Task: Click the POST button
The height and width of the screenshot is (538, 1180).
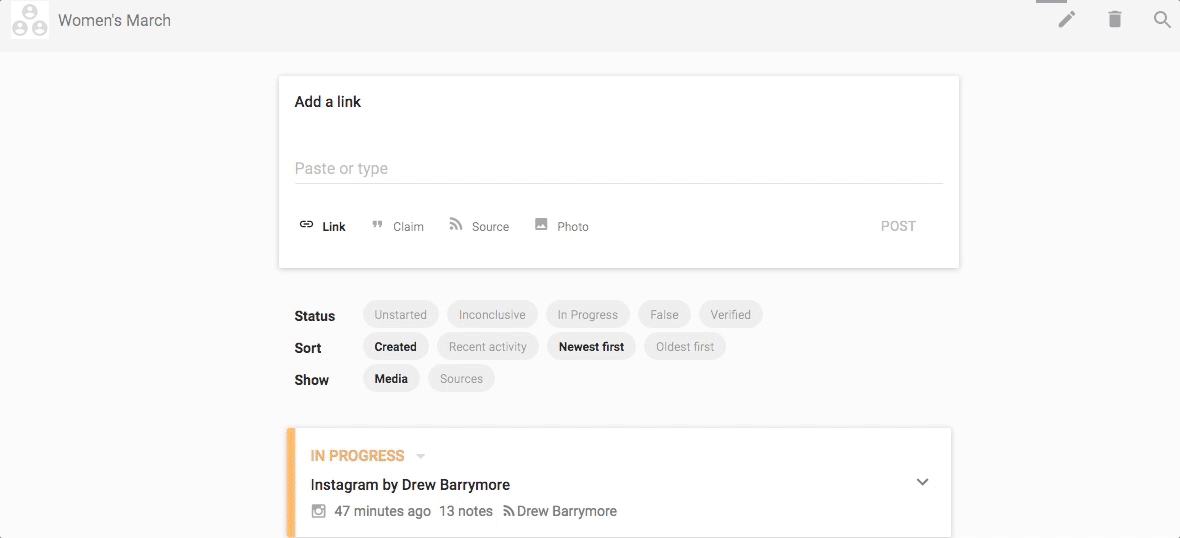Action: tap(898, 226)
